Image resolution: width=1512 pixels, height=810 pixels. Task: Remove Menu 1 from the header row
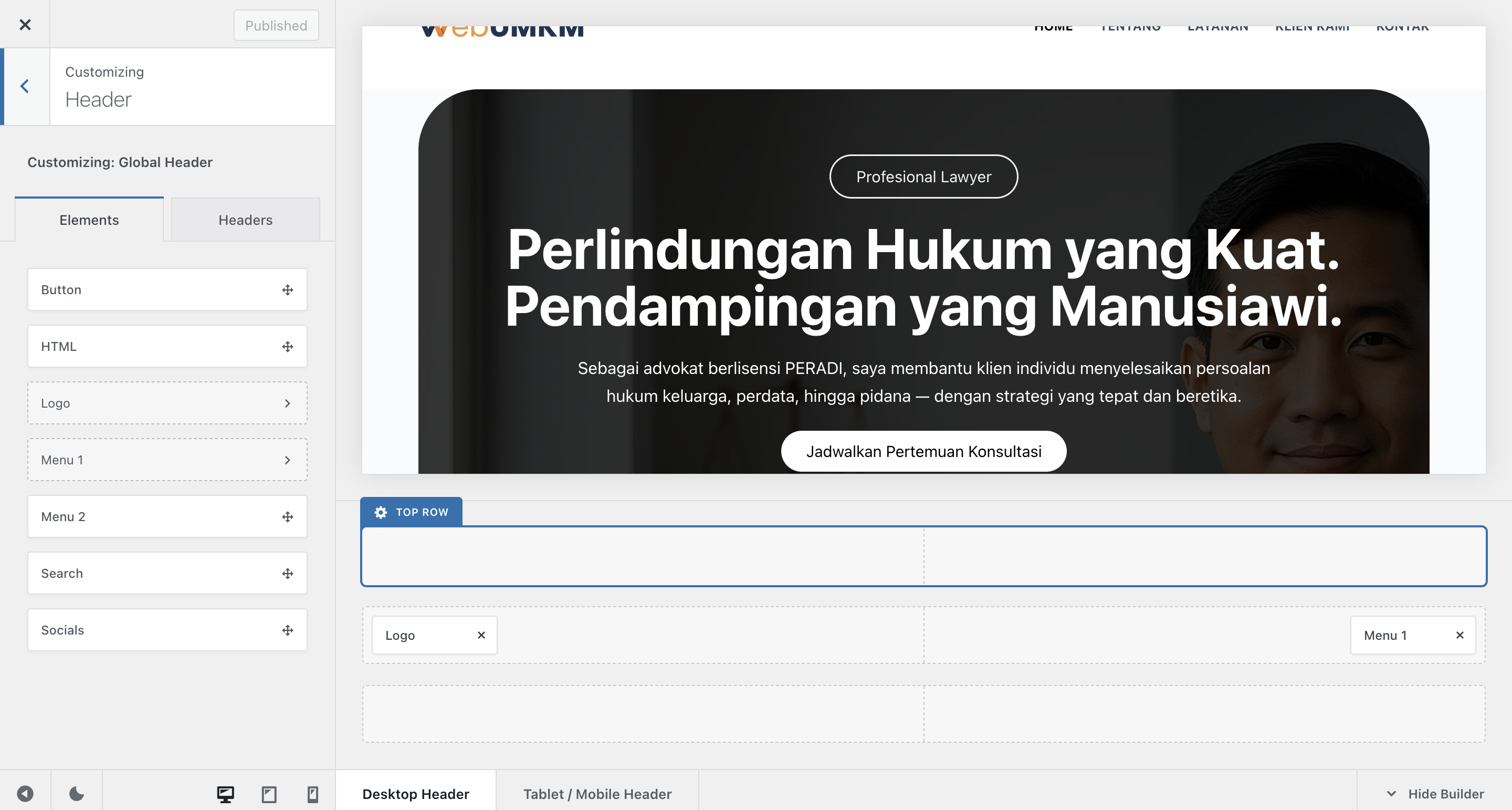(1461, 635)
